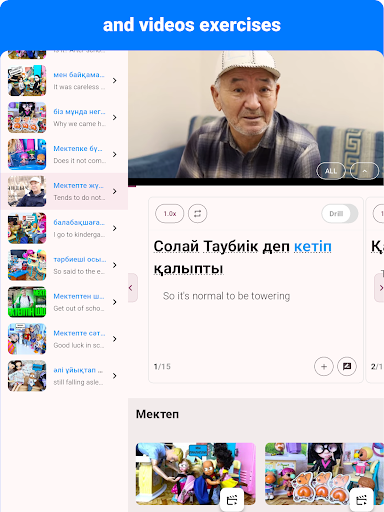The image size is (384, 512).
Task: Toggle the loop repeat icon
Action: (197, 213)
